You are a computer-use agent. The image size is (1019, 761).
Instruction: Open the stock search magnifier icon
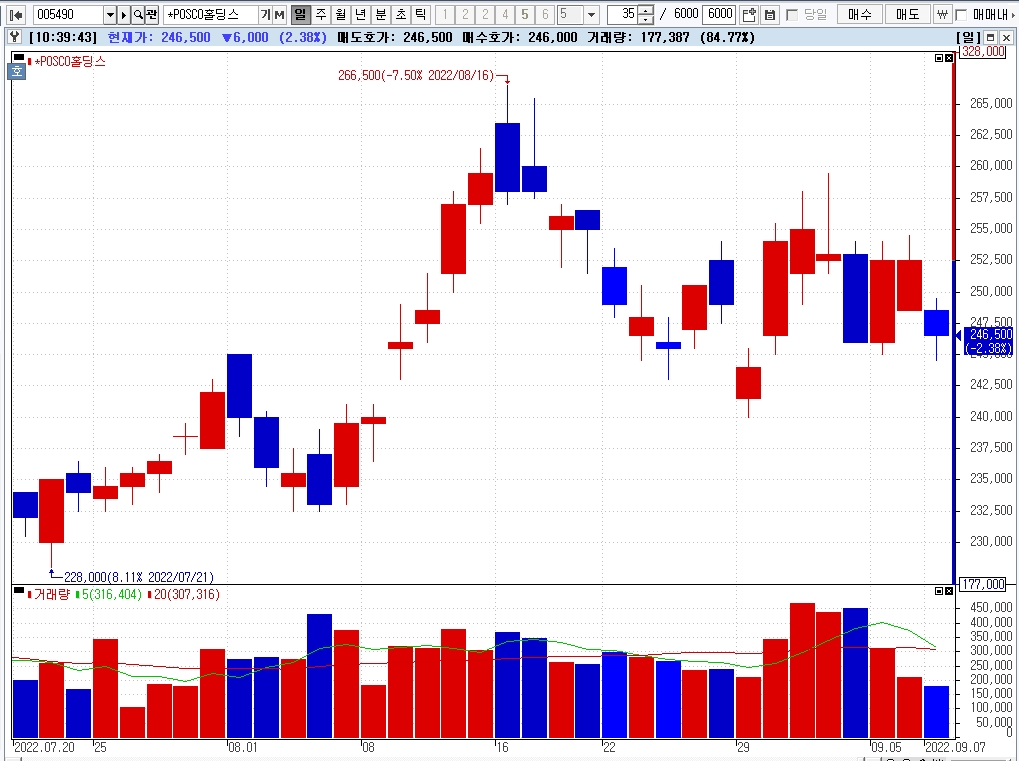(x=138, y=14)
